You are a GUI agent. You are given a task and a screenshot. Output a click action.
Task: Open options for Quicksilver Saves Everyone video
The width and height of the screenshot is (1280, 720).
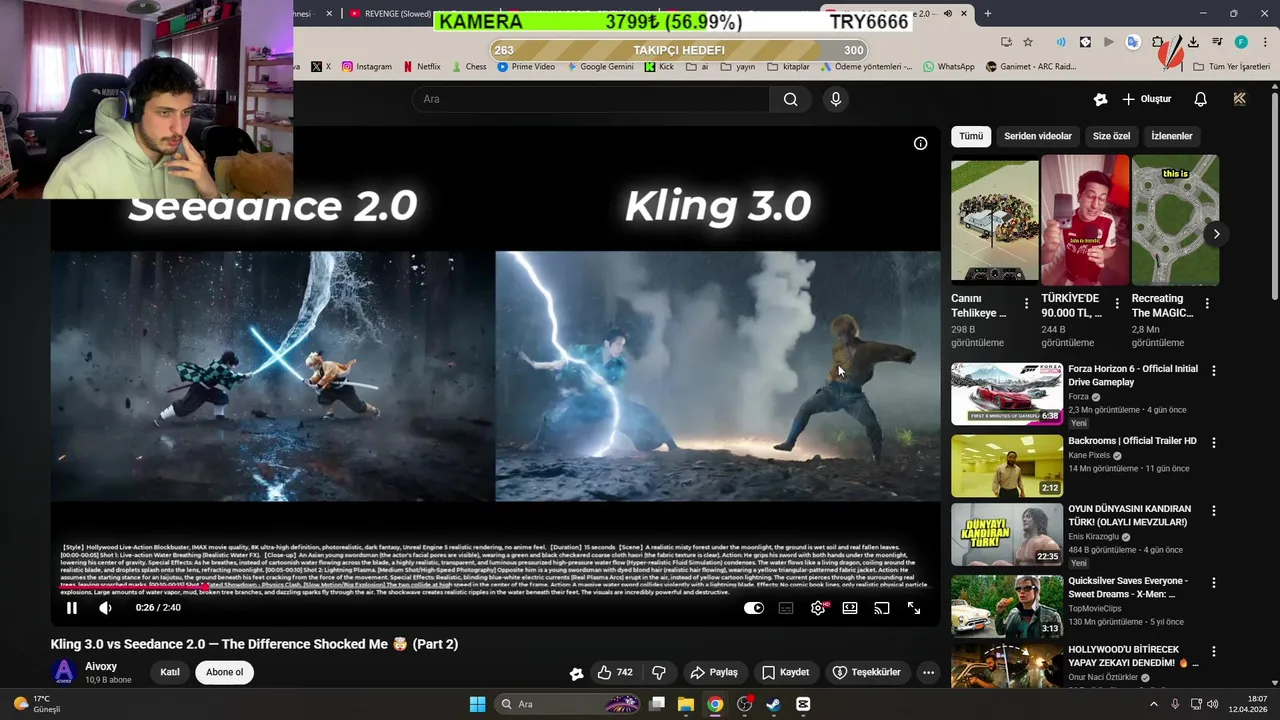(x=1214, y=582)
